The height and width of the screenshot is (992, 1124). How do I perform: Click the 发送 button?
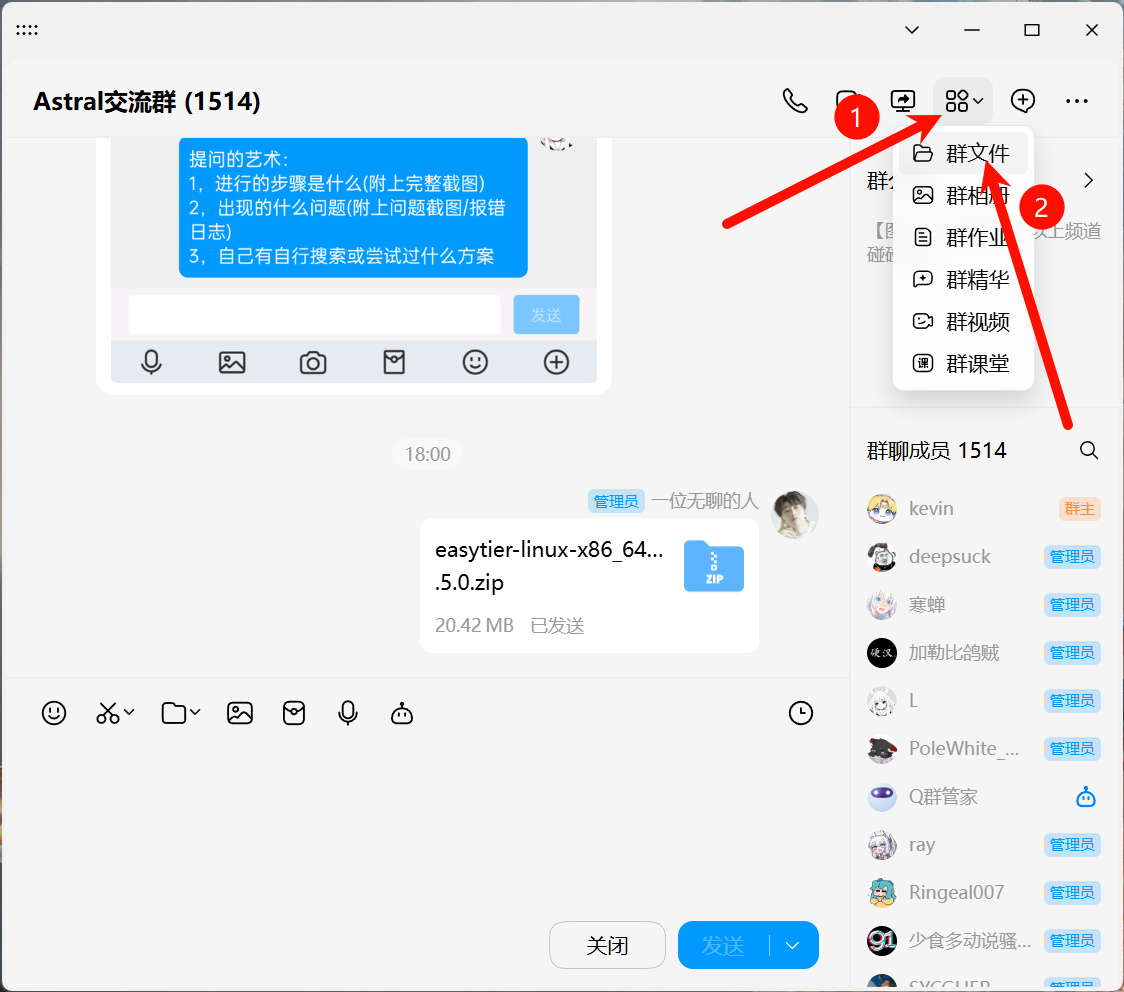click(722, 944)
